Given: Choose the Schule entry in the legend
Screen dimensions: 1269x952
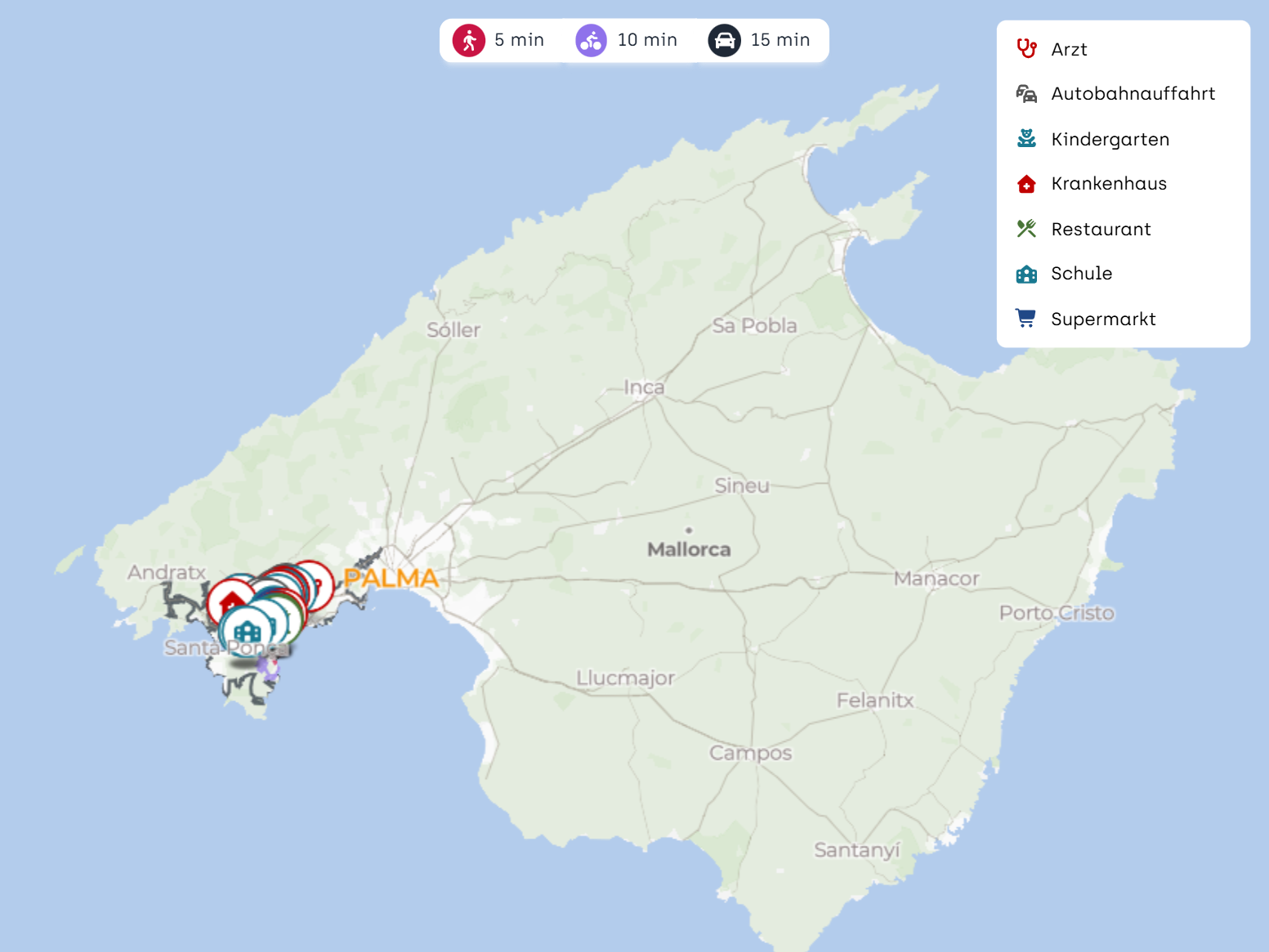Looking at the screenshot, I should [1081, 274].
